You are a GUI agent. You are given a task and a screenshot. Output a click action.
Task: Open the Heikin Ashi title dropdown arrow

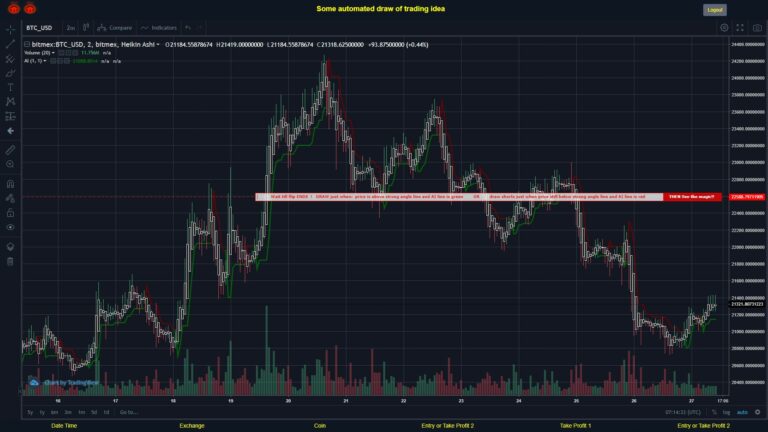158,45
